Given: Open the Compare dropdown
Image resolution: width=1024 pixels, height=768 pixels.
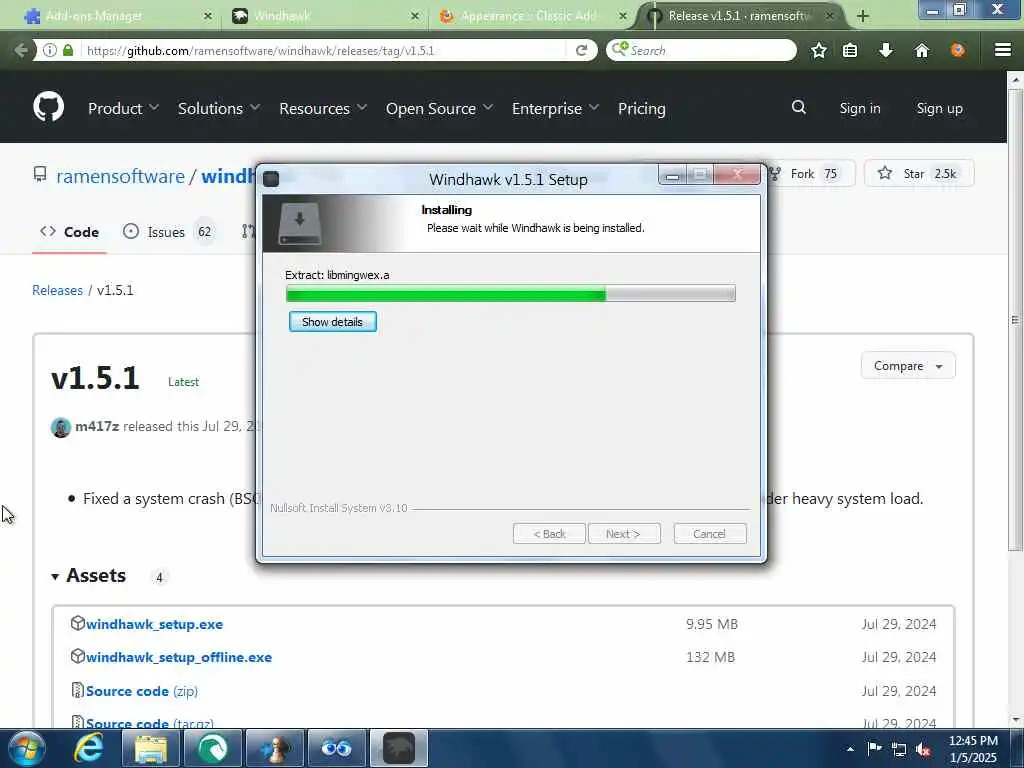Looking at the screenshot, I should (x=908, y=366).
